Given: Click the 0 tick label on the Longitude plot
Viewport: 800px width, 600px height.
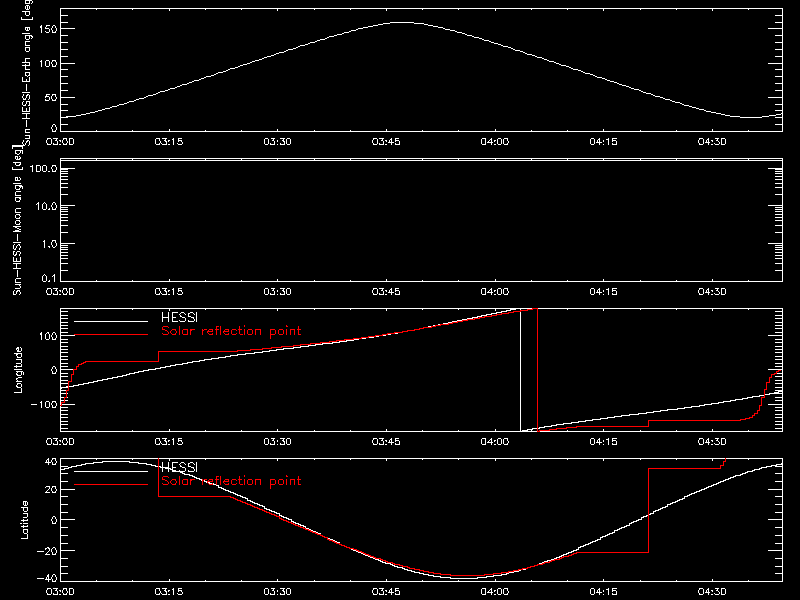Looking at the screenshot, I should 54,370.
